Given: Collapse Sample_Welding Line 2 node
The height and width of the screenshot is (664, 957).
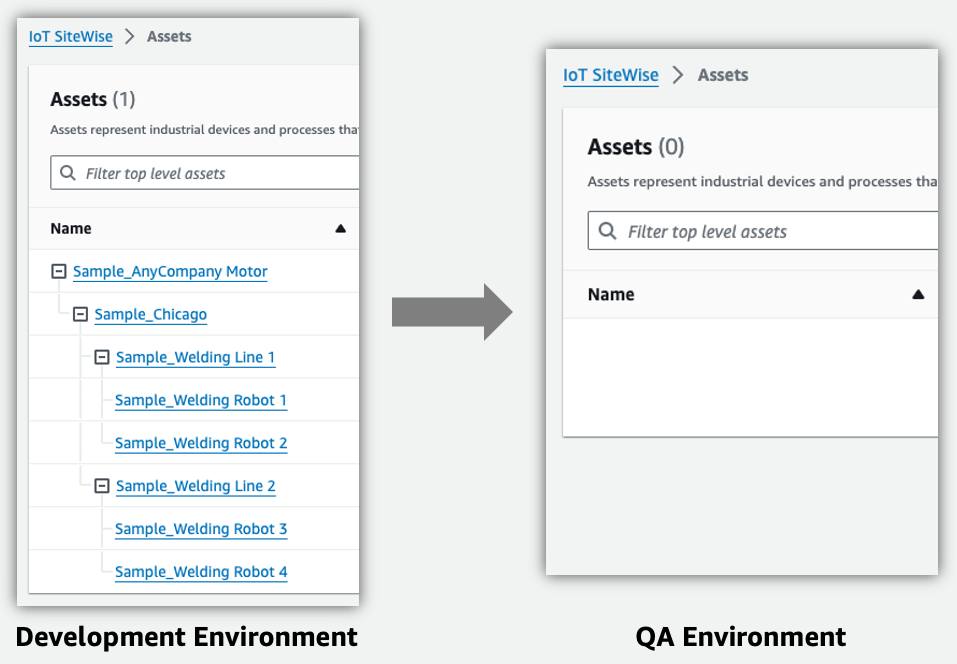Looking at the screenshot, I should [101, 486].
